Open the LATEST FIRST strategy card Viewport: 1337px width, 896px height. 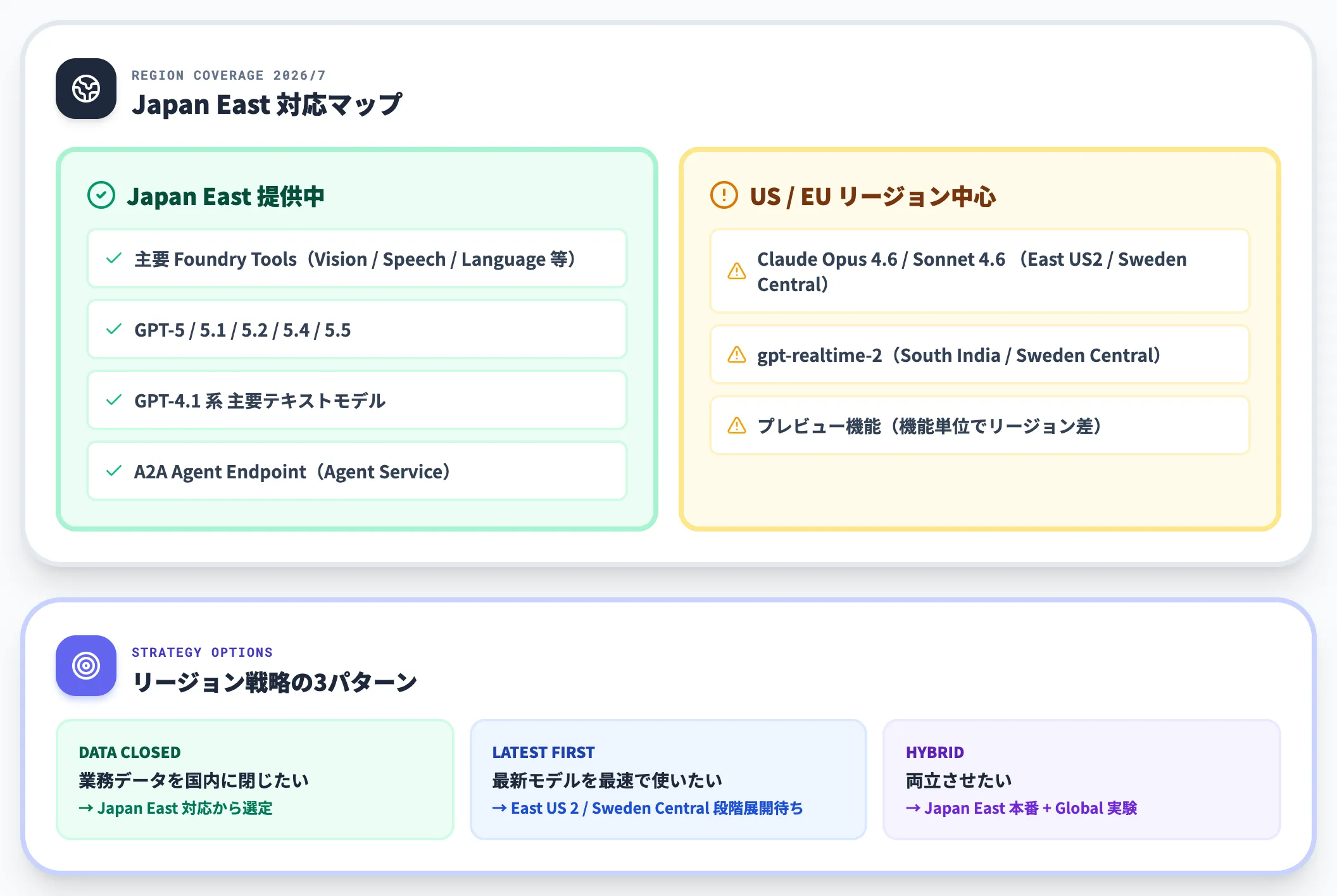pyautogui.click(x=668, y=780)
